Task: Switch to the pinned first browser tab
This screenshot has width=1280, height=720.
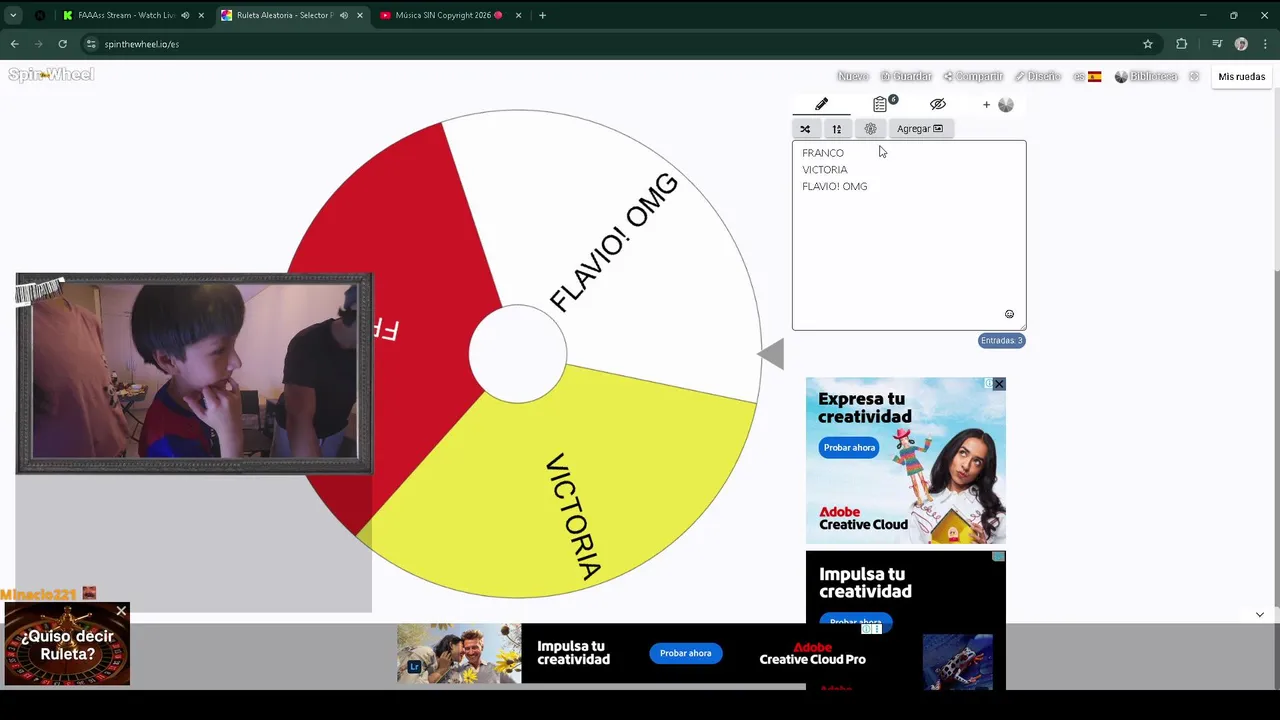Action: (40, 15)
